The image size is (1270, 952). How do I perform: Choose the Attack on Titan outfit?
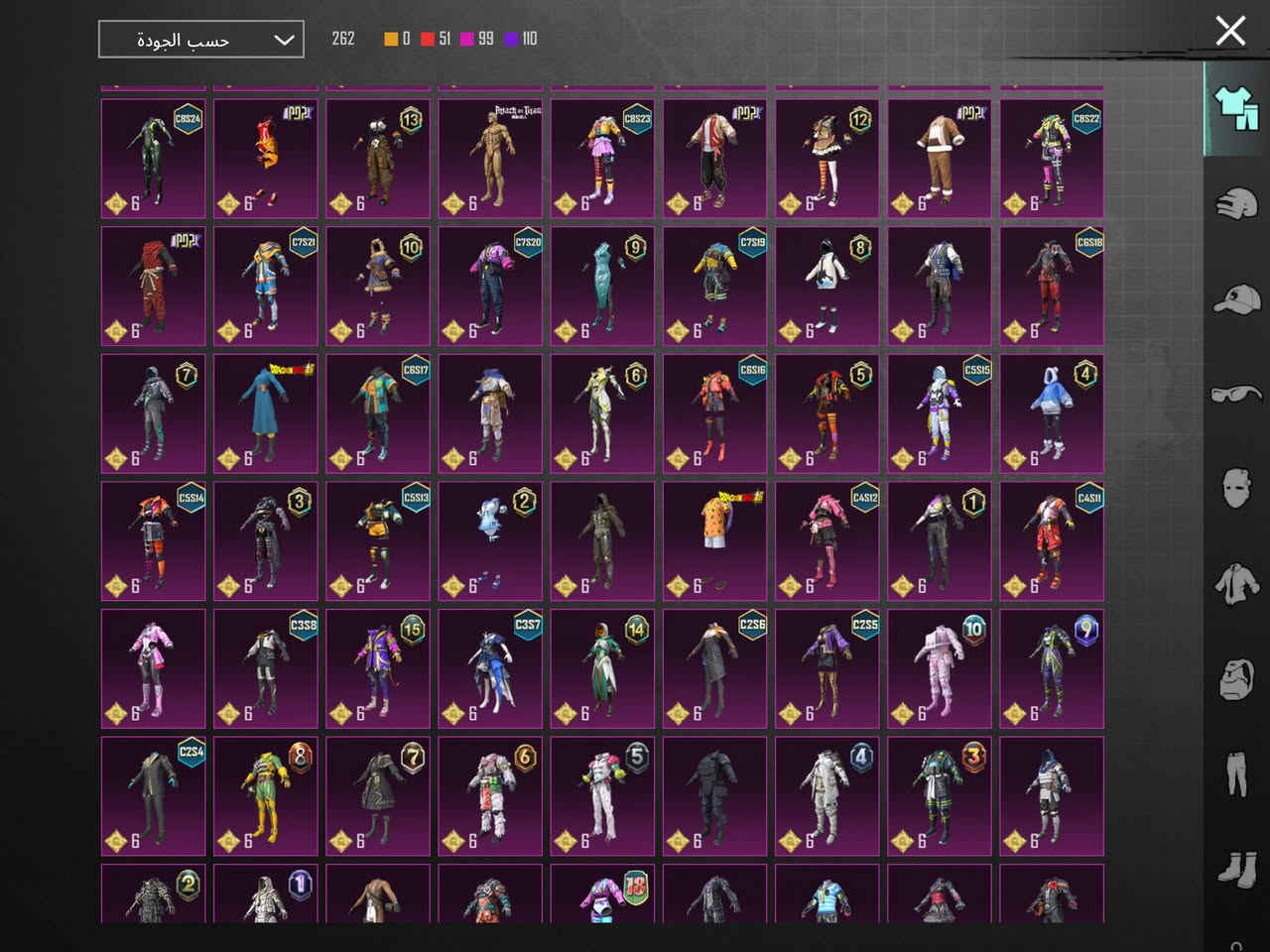tap(490, 159)
